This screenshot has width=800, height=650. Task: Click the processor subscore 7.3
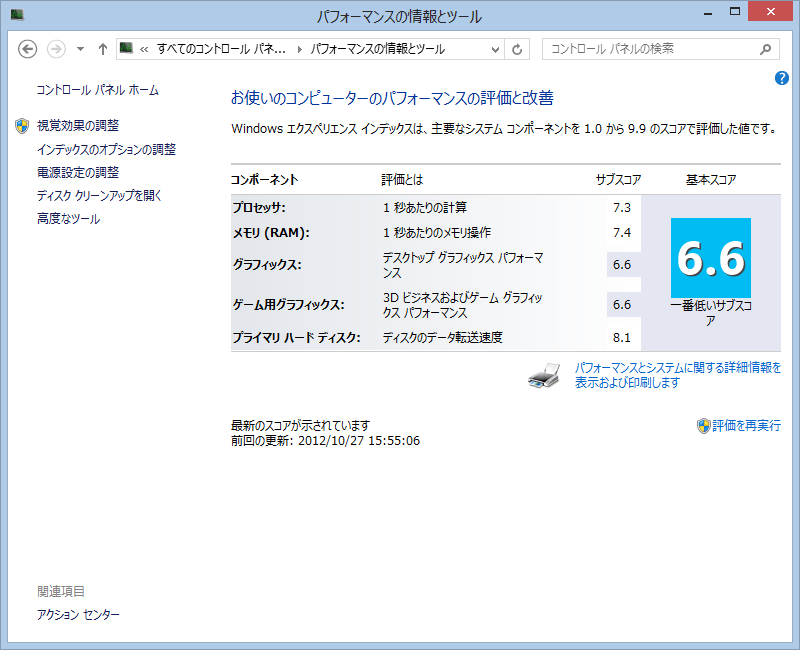[x=622, y=208]
